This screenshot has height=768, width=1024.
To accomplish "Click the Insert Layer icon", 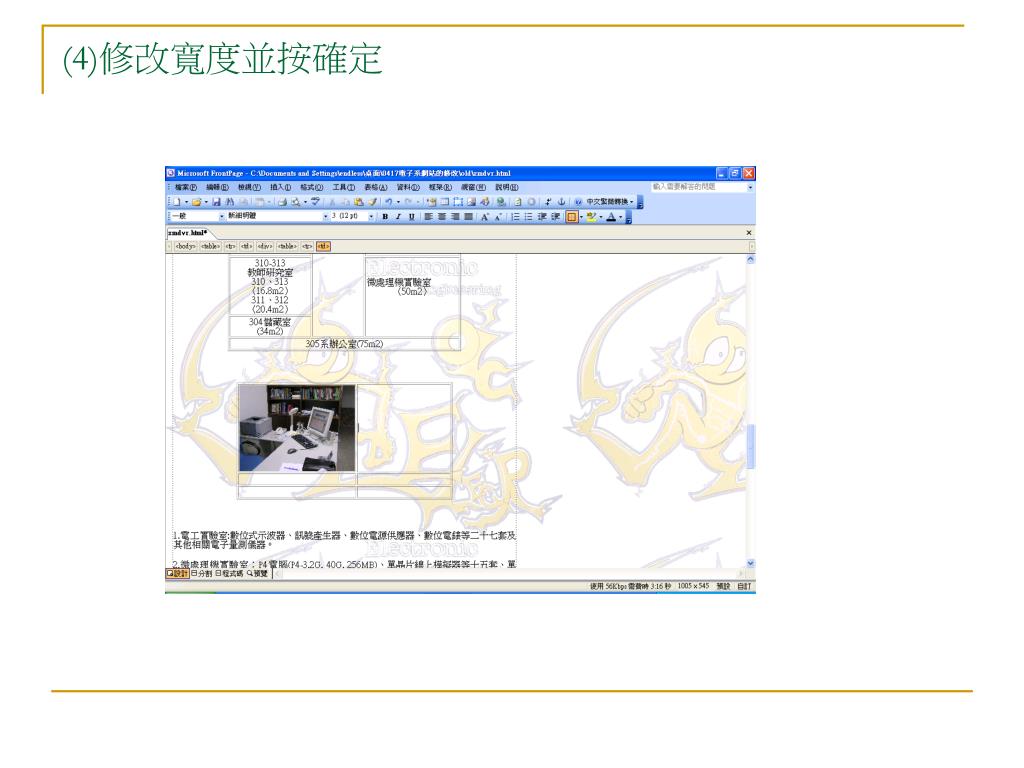I will point(458,202).
